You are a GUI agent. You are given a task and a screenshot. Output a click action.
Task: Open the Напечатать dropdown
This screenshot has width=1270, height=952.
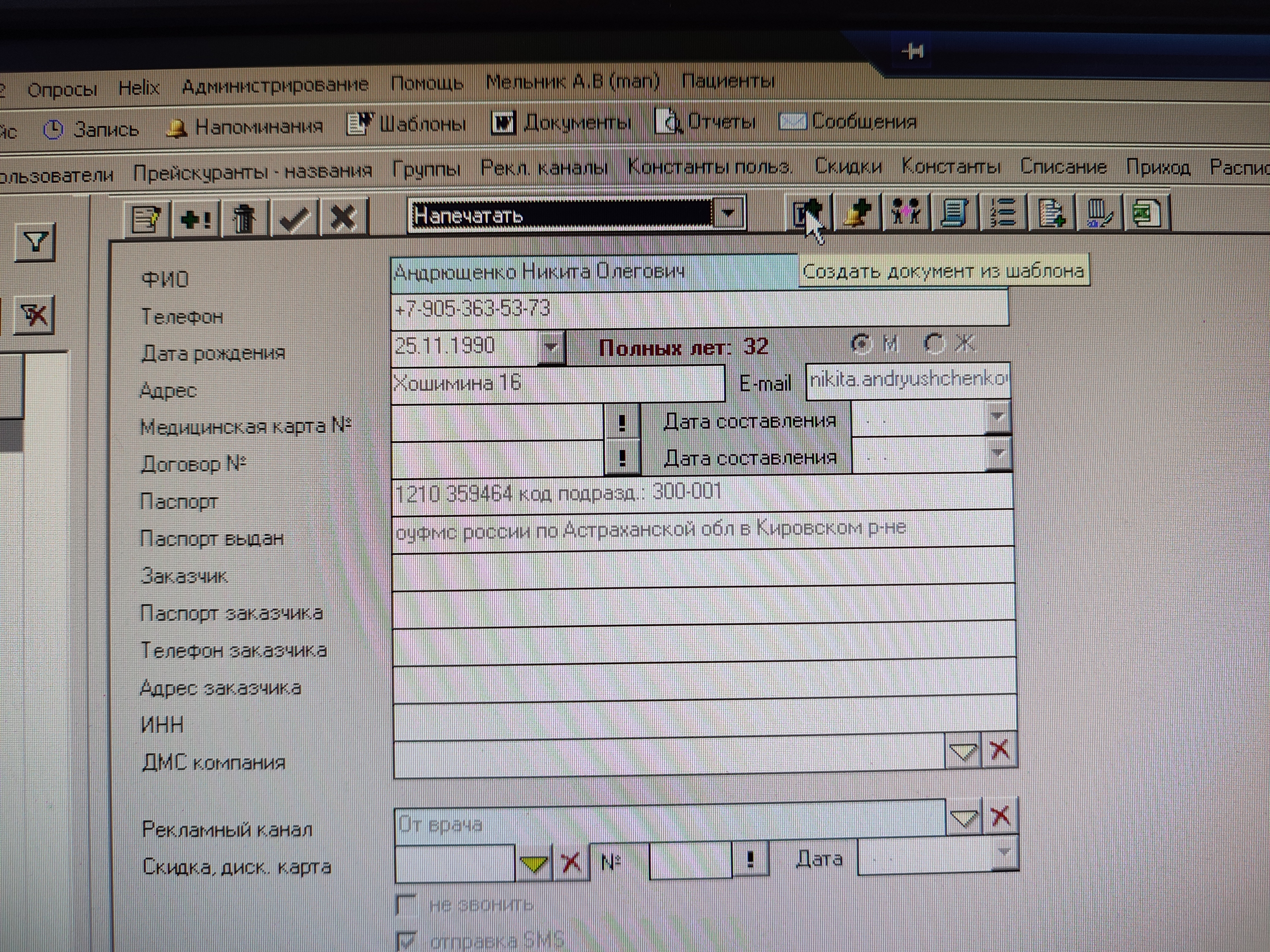(x=728, y=214)
